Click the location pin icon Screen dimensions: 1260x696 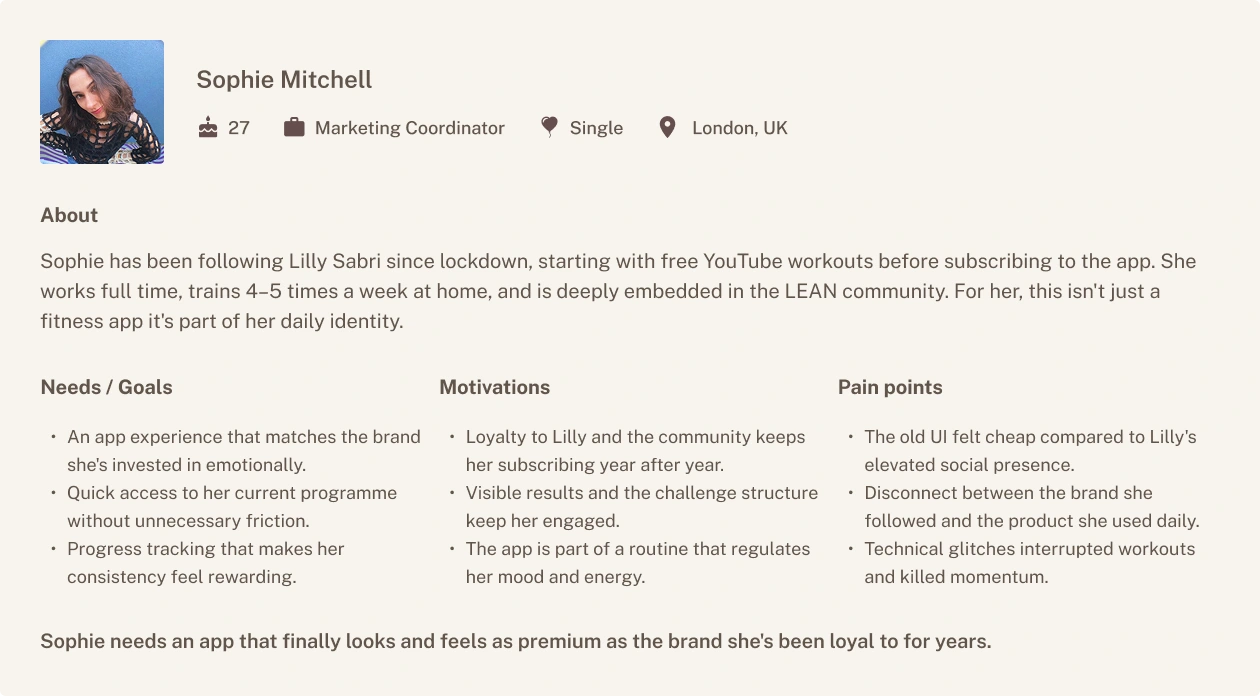[x=667, y=127]
